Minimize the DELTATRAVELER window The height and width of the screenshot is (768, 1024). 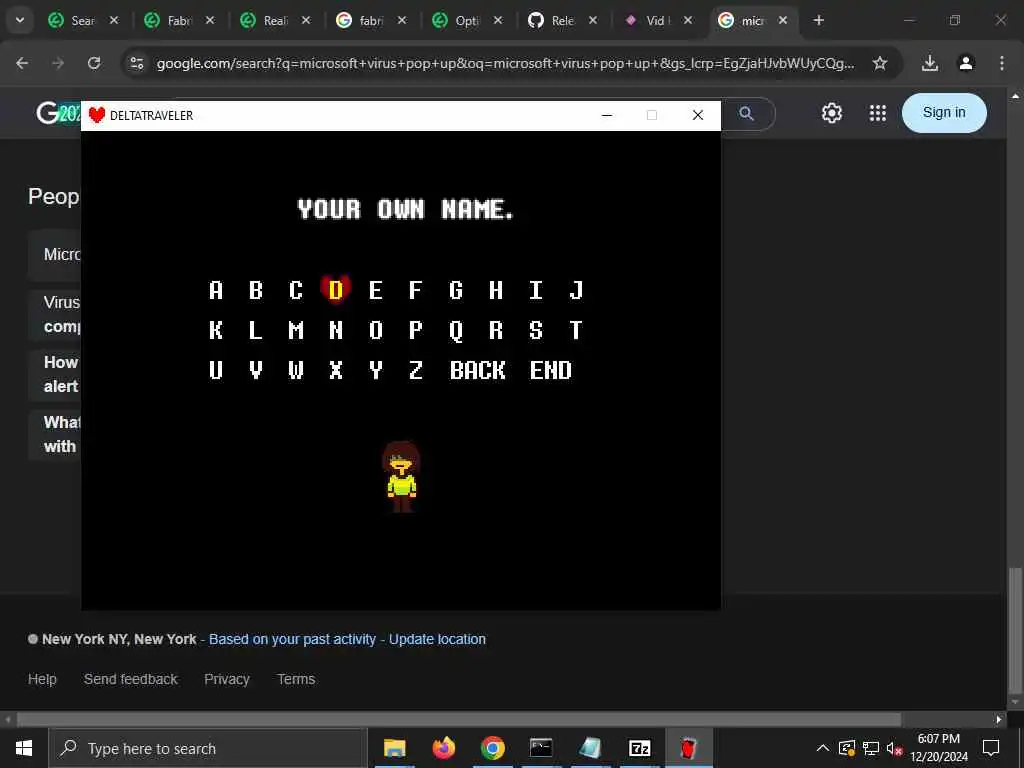pyautogui.click(x=607, y=115)
